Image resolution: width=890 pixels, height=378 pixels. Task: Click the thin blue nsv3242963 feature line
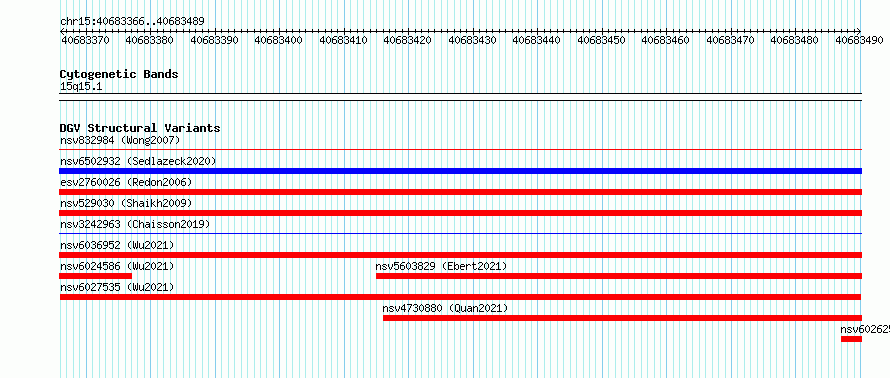(x=460, y=234)
